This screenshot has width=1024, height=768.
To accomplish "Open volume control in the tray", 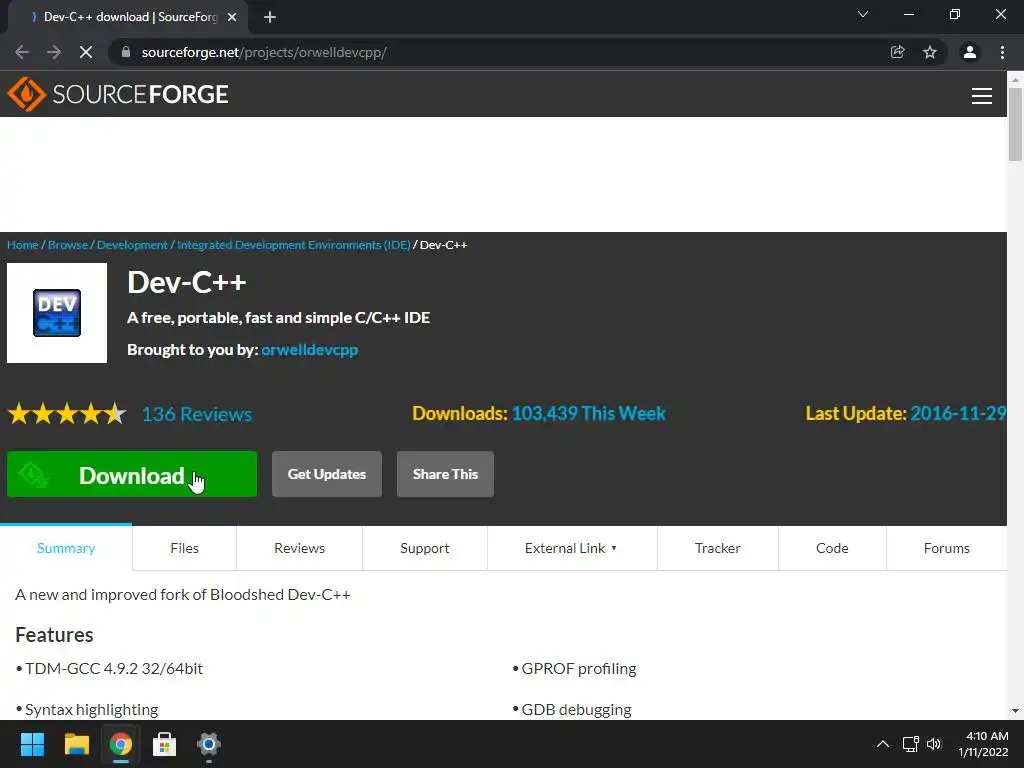I will coord(934,744).
